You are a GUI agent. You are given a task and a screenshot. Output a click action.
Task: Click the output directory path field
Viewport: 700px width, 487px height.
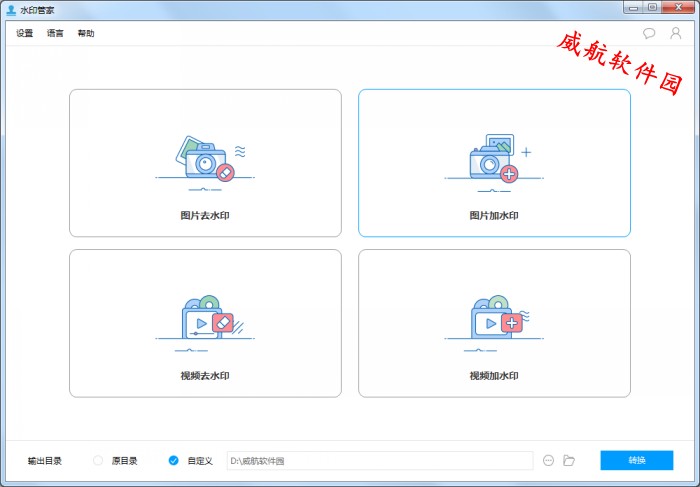[x=380, y=460]
